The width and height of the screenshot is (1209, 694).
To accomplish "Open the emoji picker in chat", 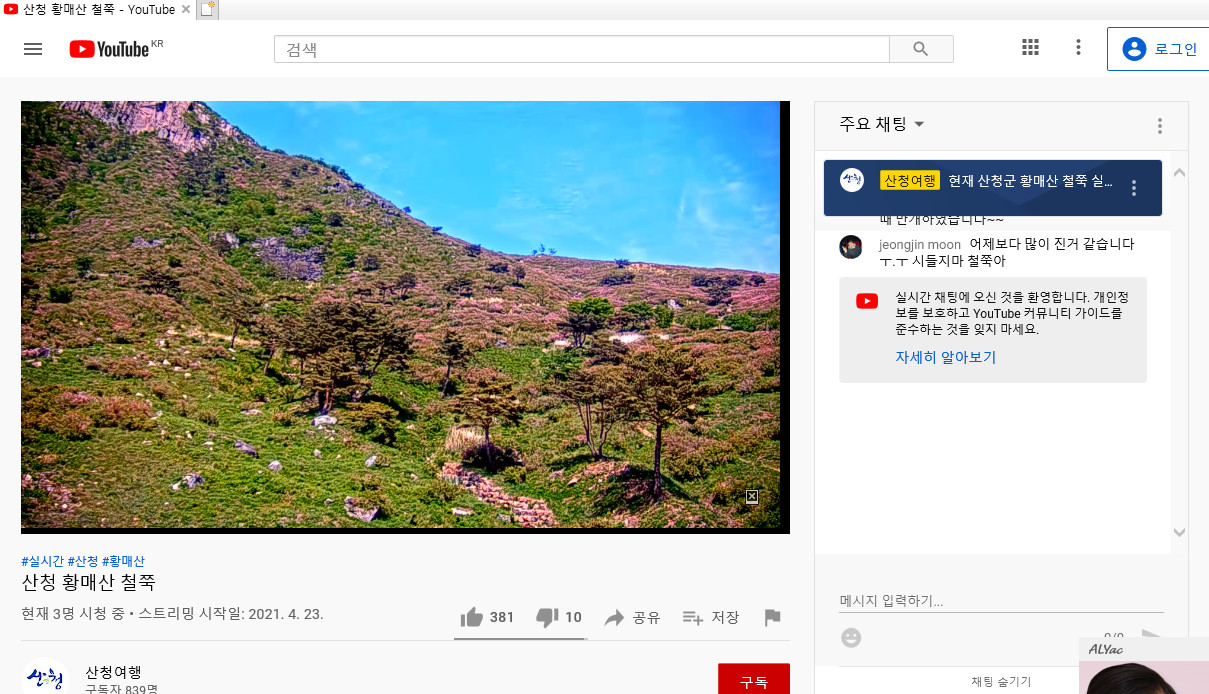I will (x=851, y=637).
